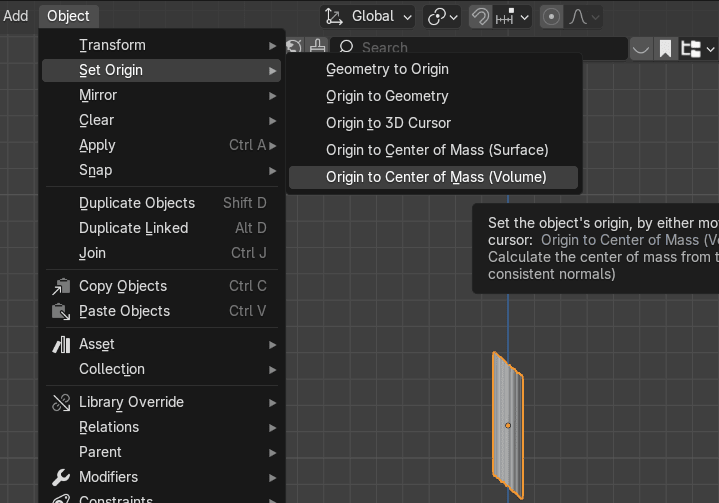Click the Copy Objects clipboard icon
Viewport: 719px width, 503px height.
point(61,286)
